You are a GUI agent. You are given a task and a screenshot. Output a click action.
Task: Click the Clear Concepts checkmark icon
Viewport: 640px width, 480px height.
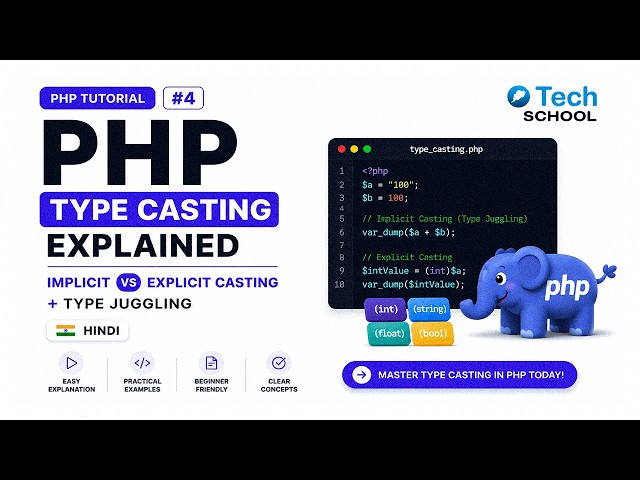click(x=279, y=363)
